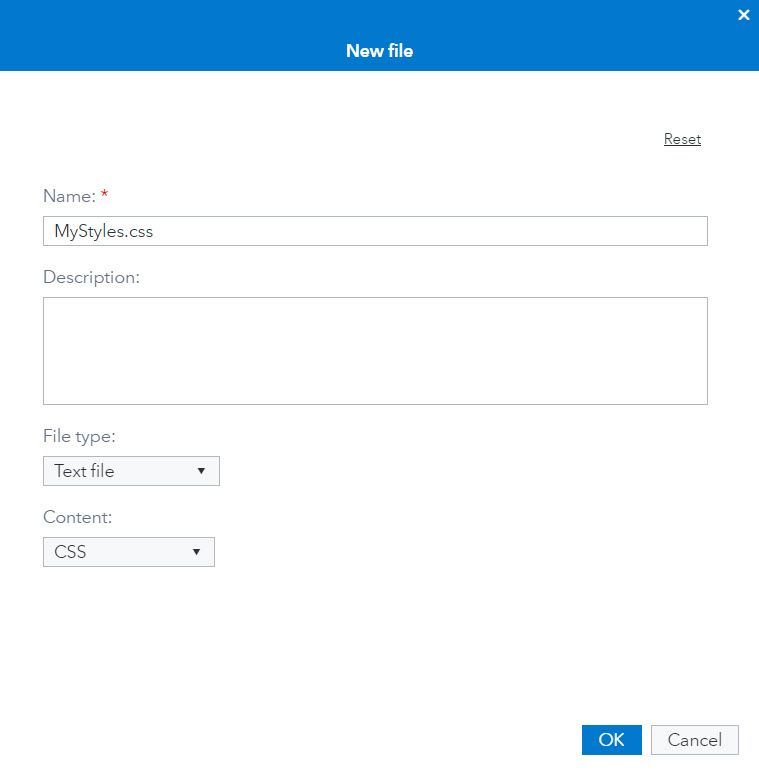The image size is (759, 775).
Task: Close the New file dialog with X
Action: [743, 15]
